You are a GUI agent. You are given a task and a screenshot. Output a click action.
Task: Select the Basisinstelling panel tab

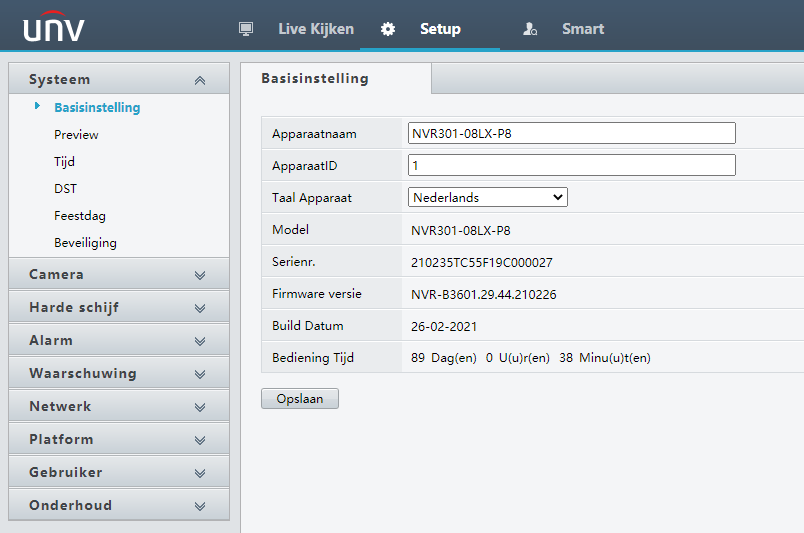pos(336,78)
